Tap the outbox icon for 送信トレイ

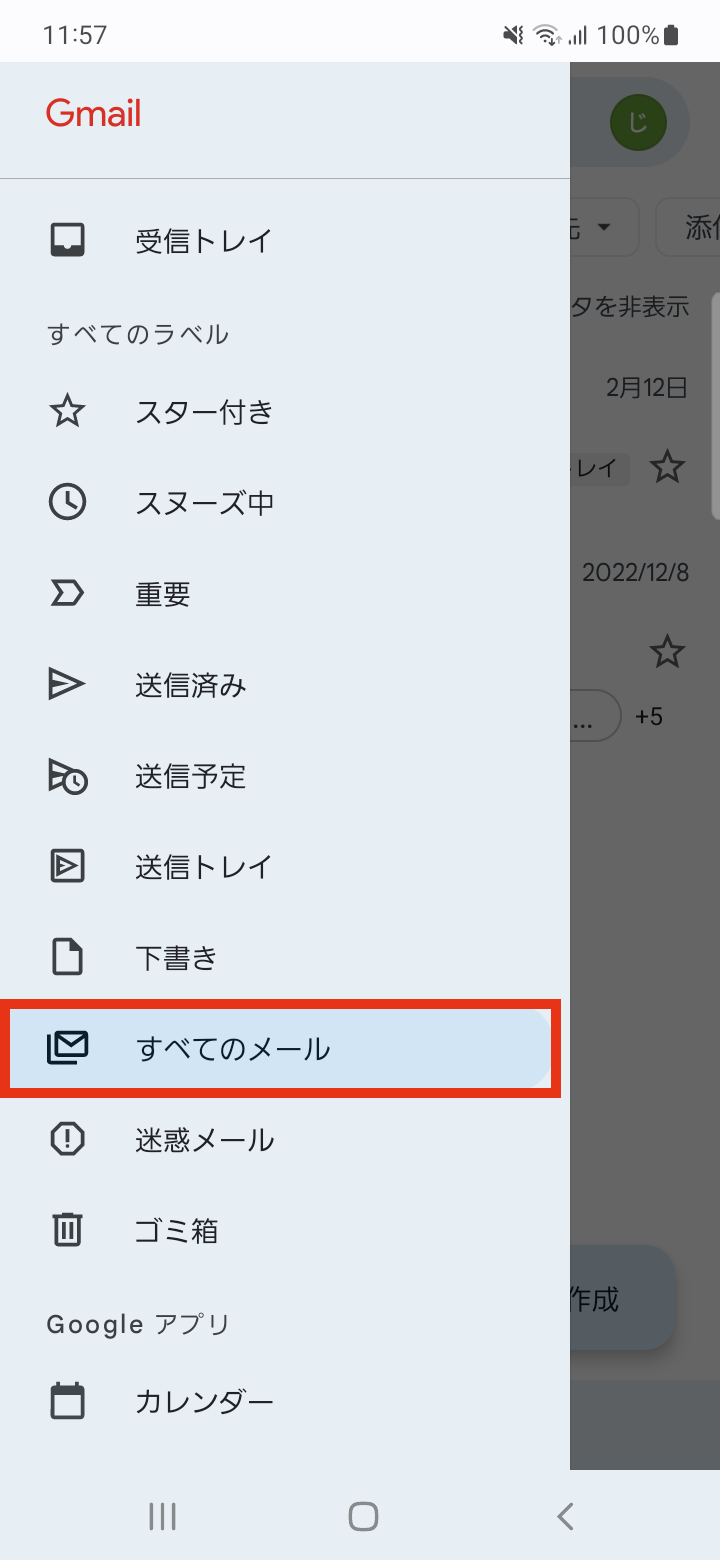click(67, 866)
